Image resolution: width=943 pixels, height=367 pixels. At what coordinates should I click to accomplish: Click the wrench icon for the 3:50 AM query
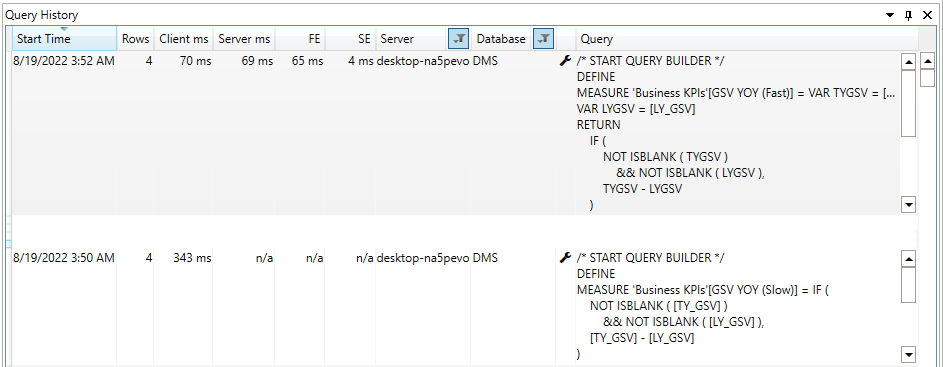click(x=565, y=258)
